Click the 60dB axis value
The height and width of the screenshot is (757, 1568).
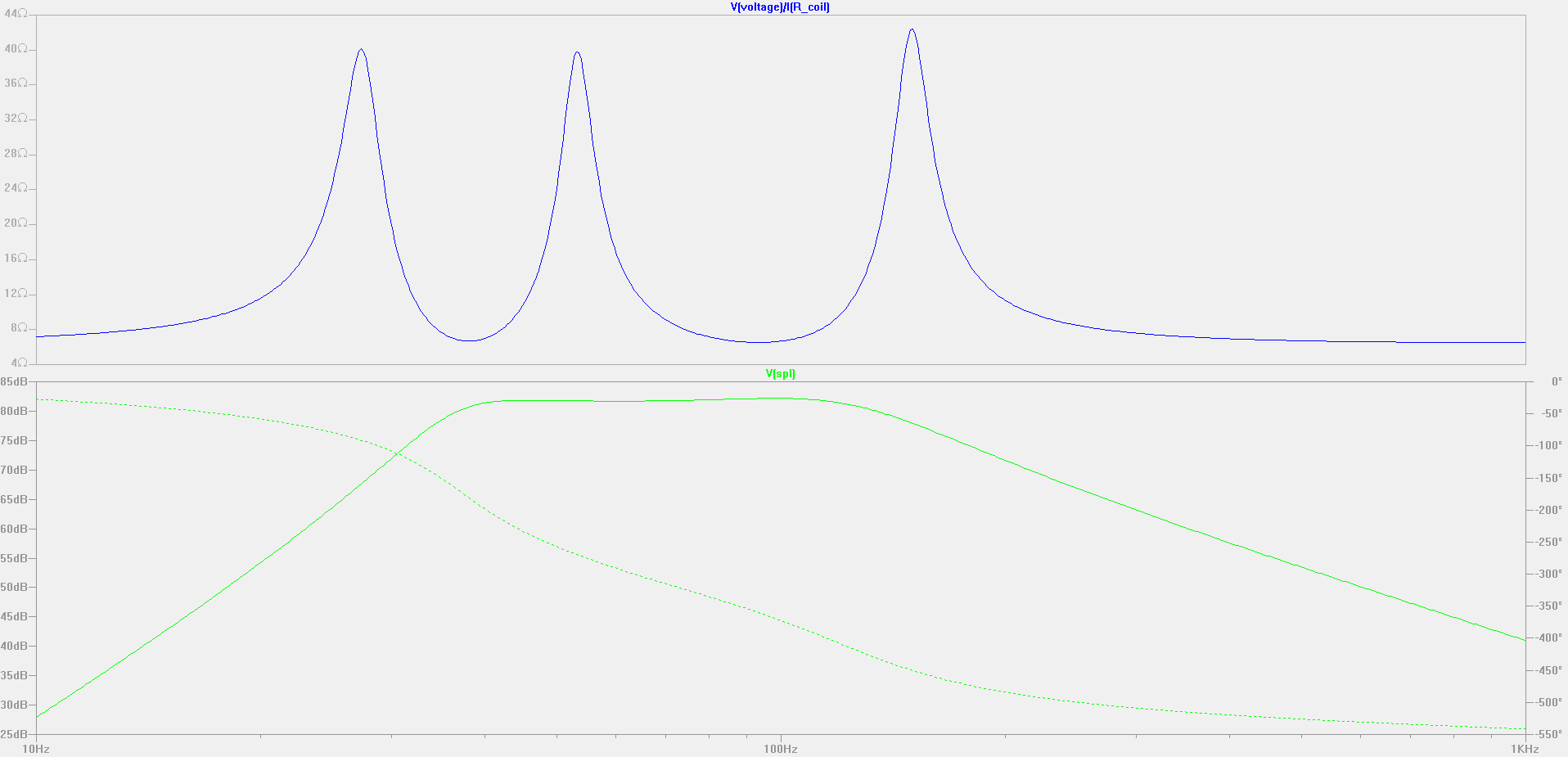(x=14, y=529)
